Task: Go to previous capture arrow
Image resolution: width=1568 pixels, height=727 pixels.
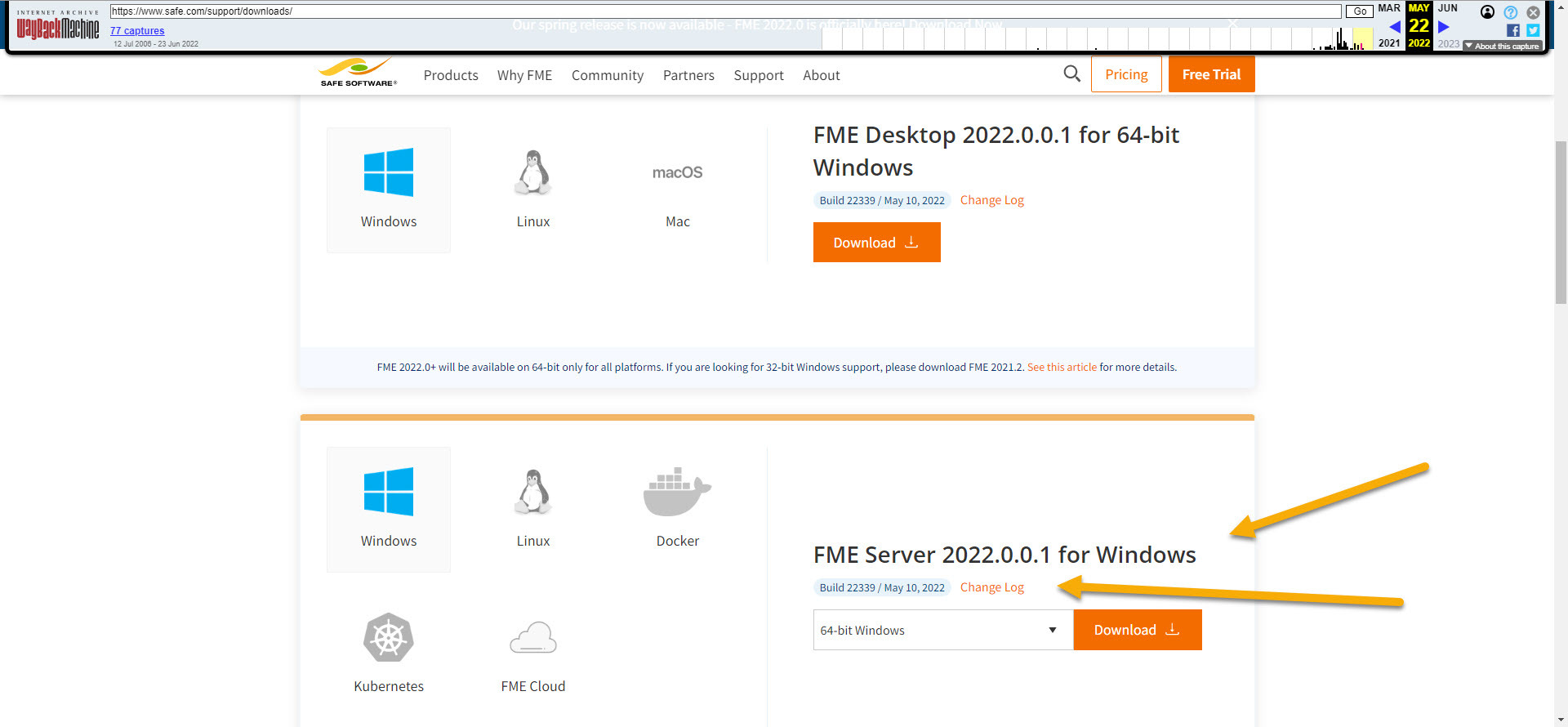Action: click(1394, 27)
